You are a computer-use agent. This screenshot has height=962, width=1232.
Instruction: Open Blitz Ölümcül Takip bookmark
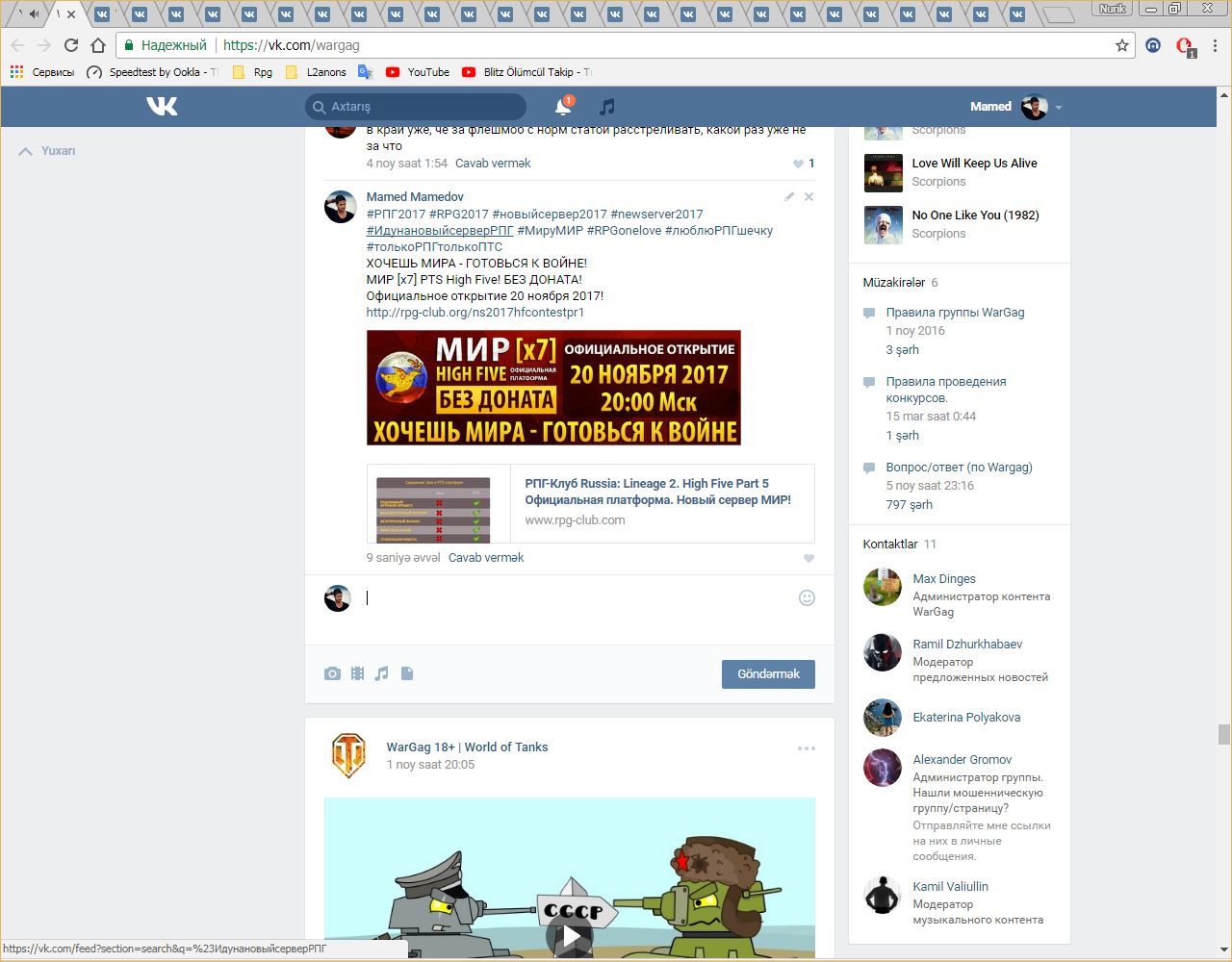526,72
